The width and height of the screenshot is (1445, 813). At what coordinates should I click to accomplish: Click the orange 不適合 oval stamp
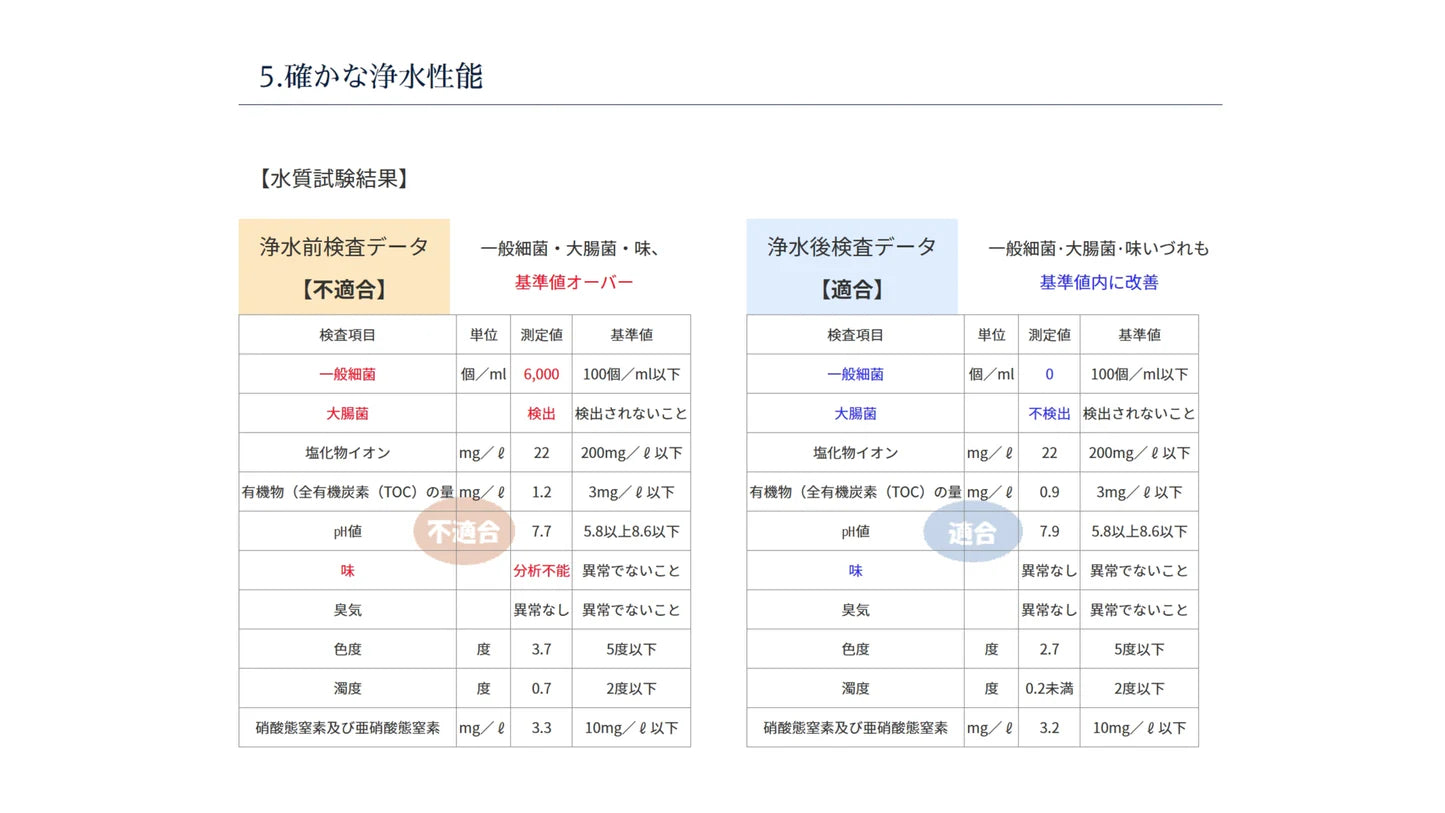tap(463, 532)
